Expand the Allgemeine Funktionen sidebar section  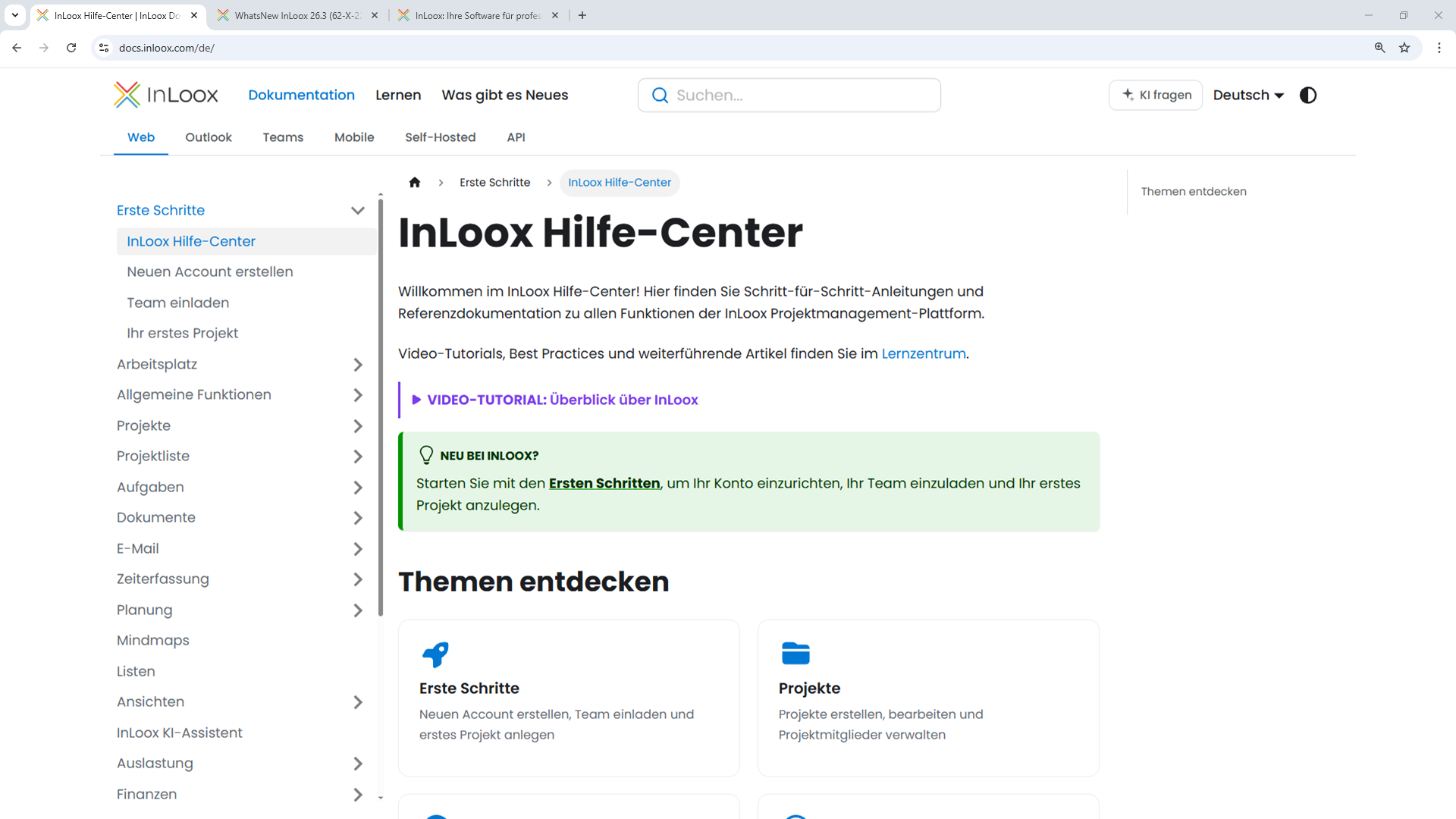358,395
